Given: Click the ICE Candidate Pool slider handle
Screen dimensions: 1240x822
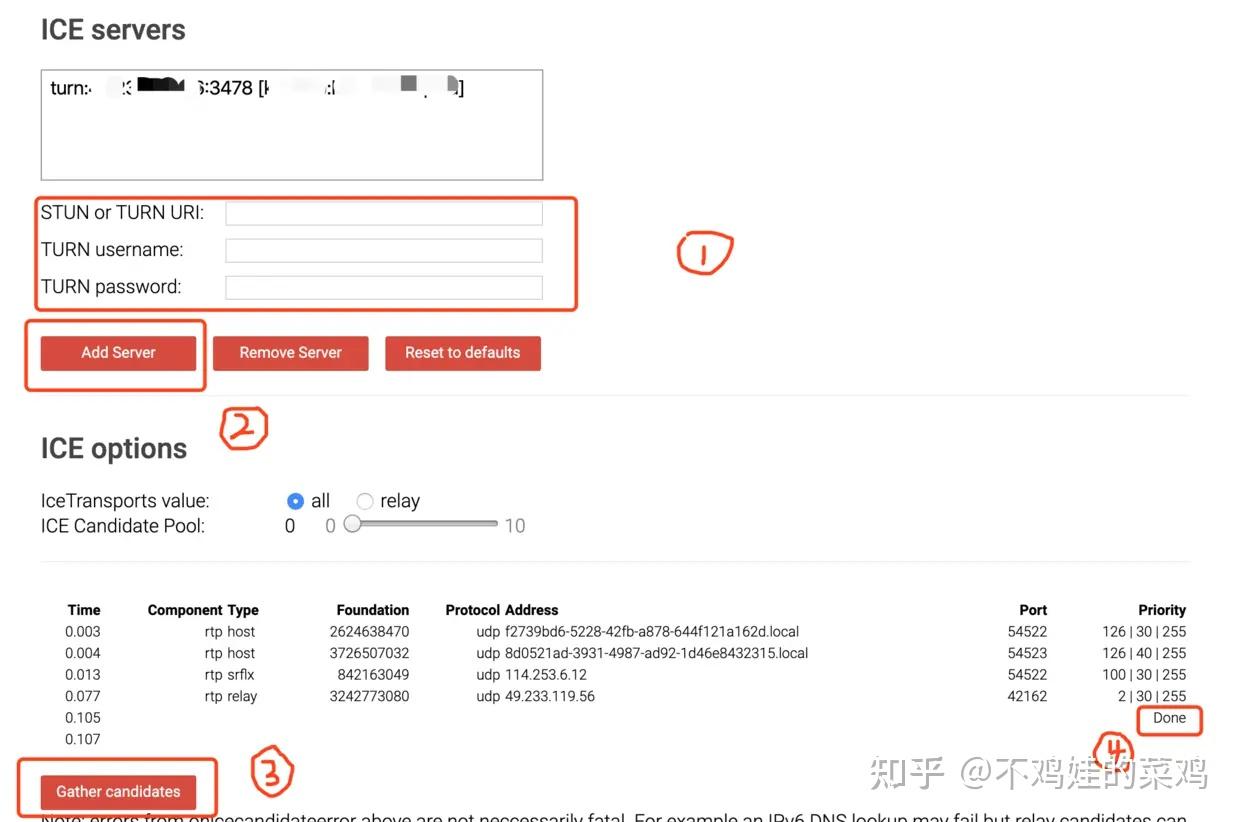Looking at the screenshot, I should [x=352, y=524].
